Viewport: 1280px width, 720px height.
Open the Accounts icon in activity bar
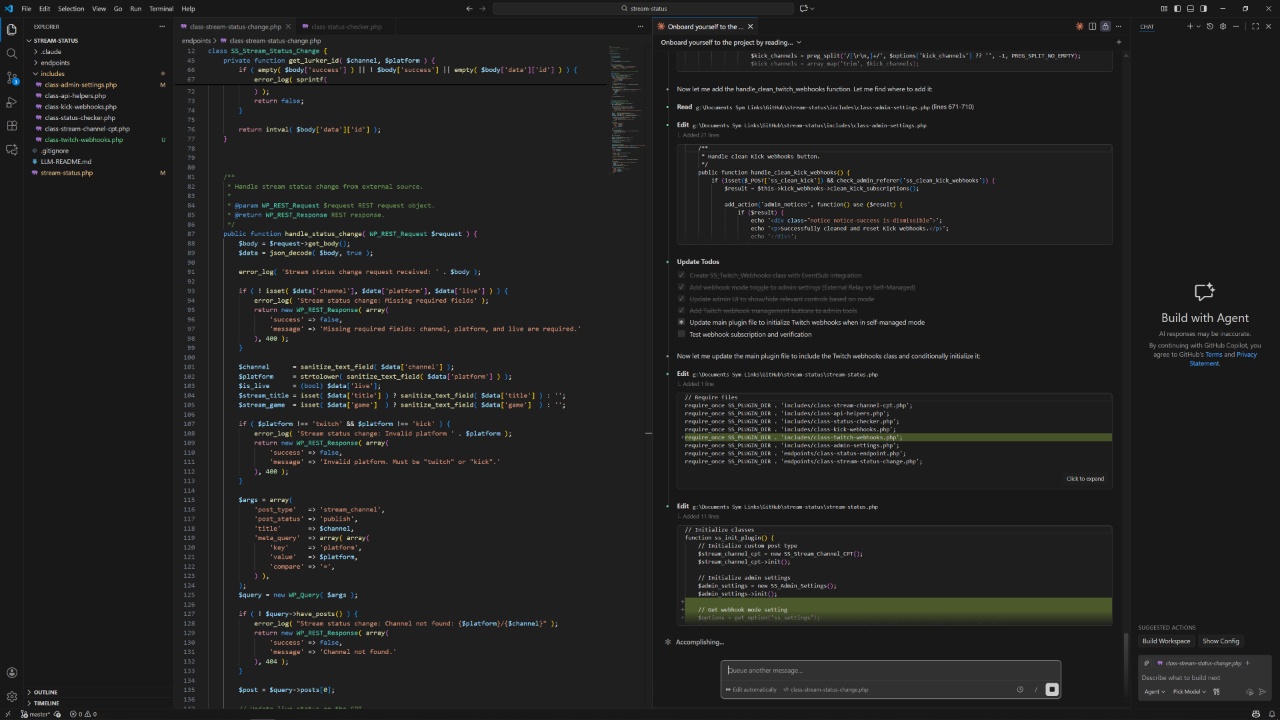point(11,673)
